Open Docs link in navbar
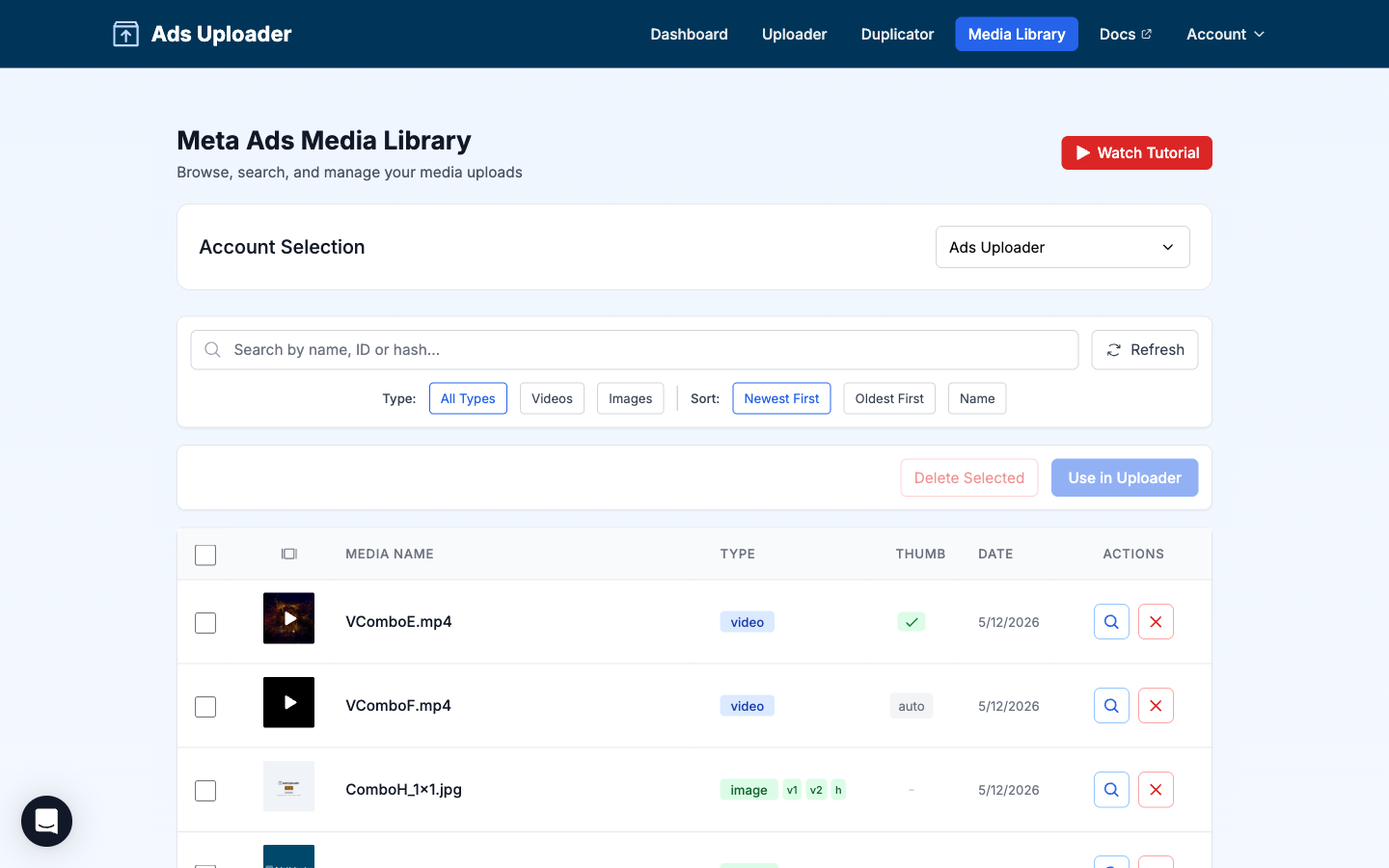The width and height of the screenshot is (1389, 868). 1126,34
